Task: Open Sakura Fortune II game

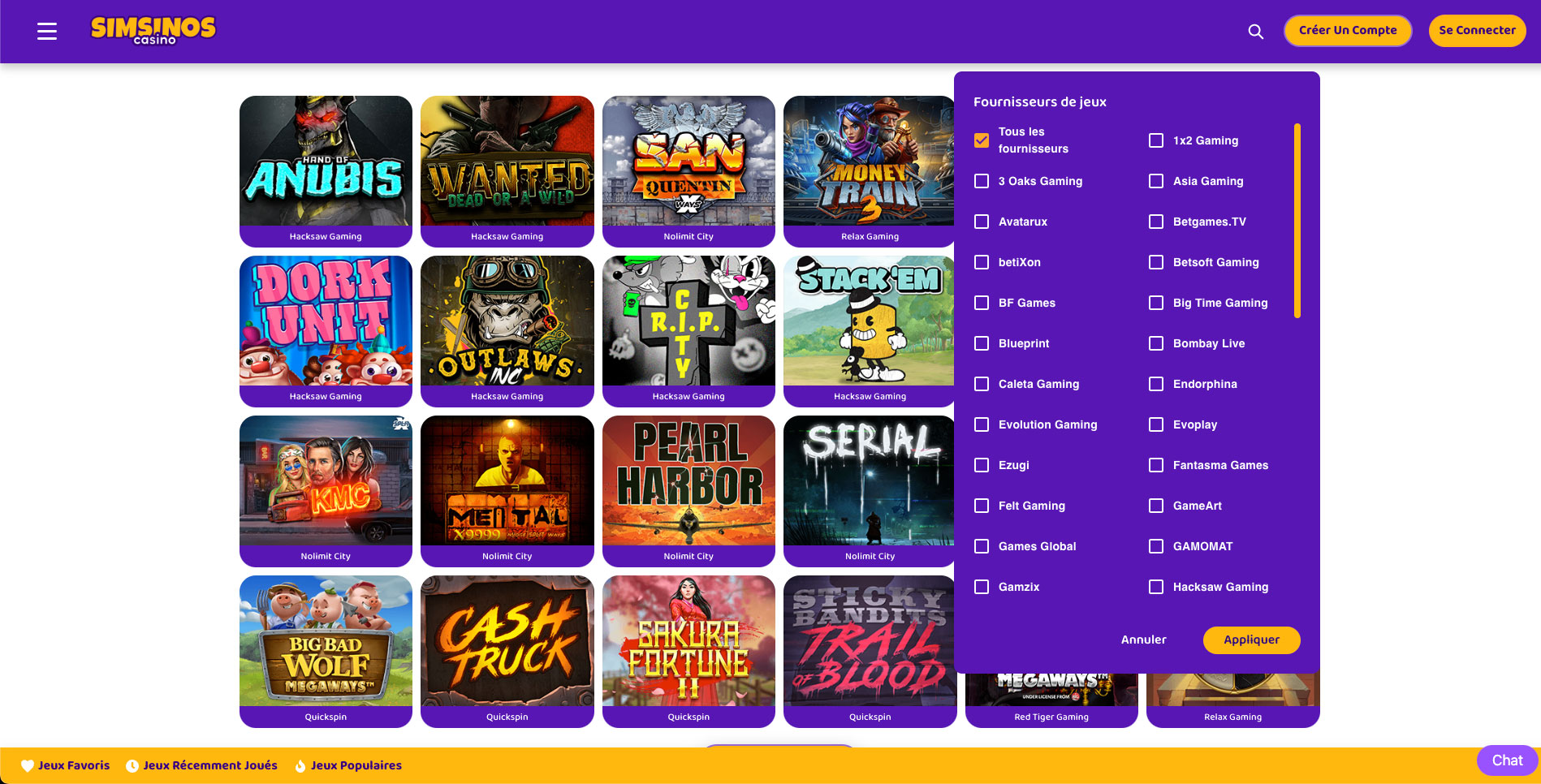Action: pyautogui.click(x=688, y=640)
